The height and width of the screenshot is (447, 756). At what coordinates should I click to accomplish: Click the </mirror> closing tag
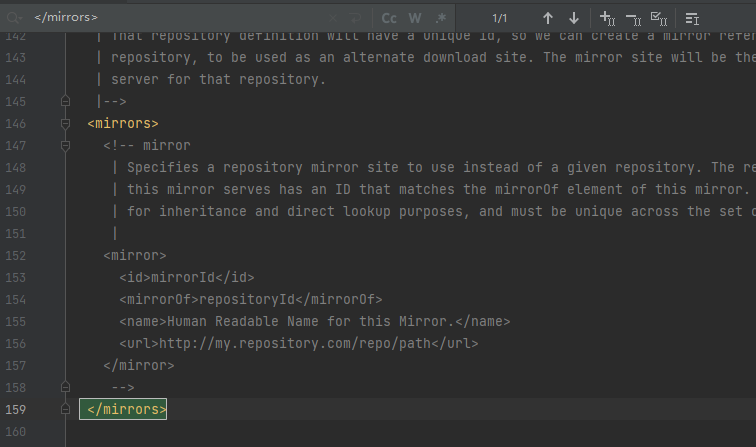pyautogui.click(x=139, y=365)
